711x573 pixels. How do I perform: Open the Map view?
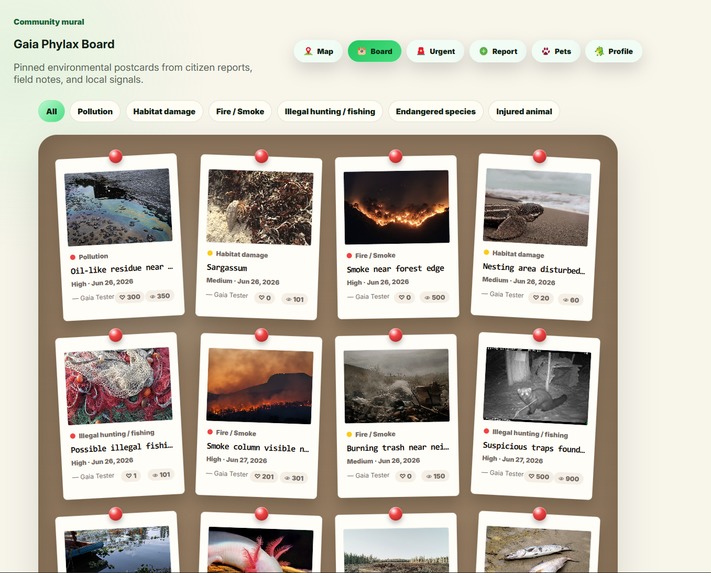(x=318, y=51)
